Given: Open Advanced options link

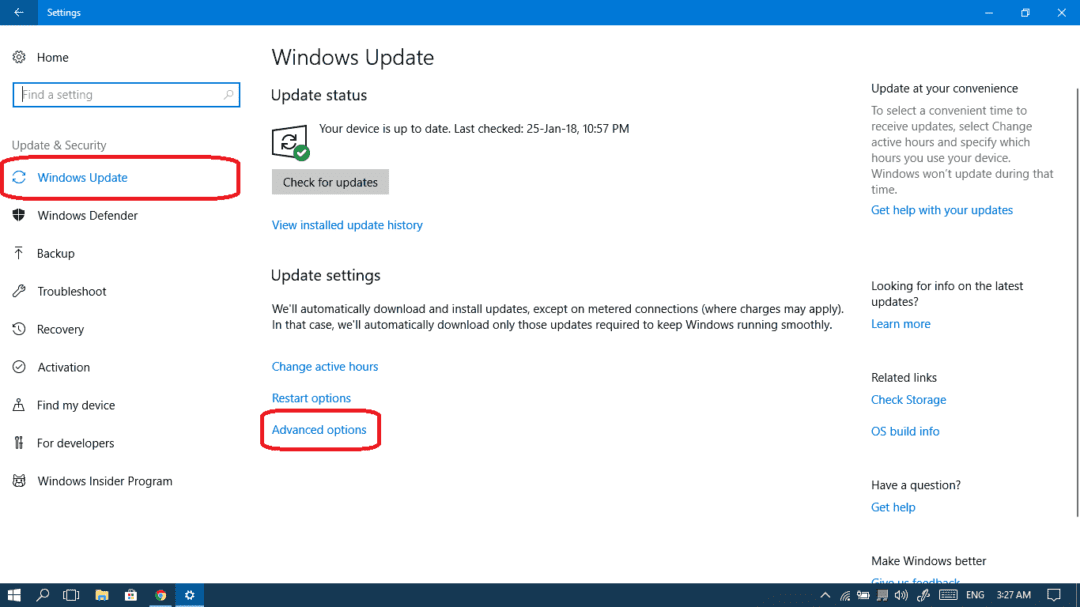Looking at the screenshot, I should click(319, 430).
